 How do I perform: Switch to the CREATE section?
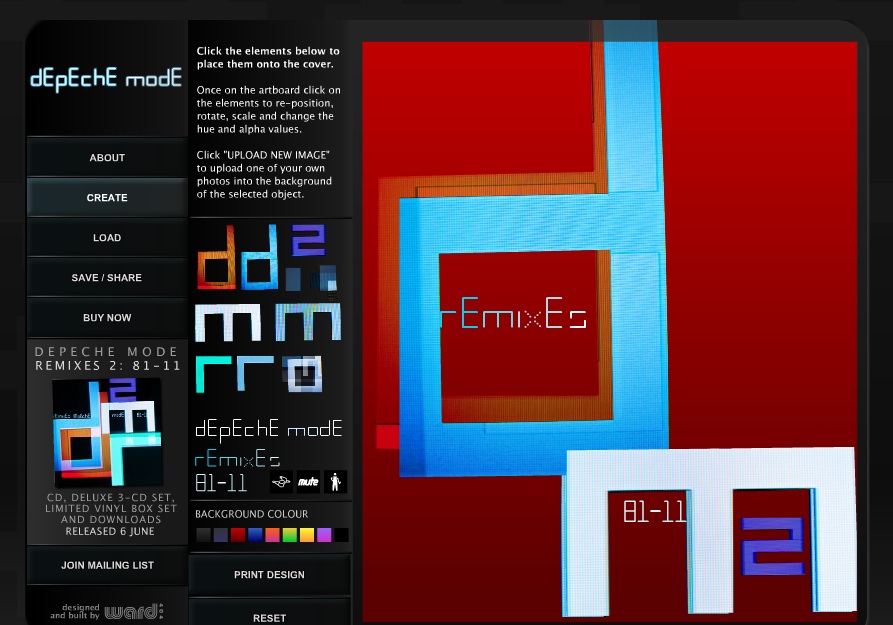[x=107, y=198]
